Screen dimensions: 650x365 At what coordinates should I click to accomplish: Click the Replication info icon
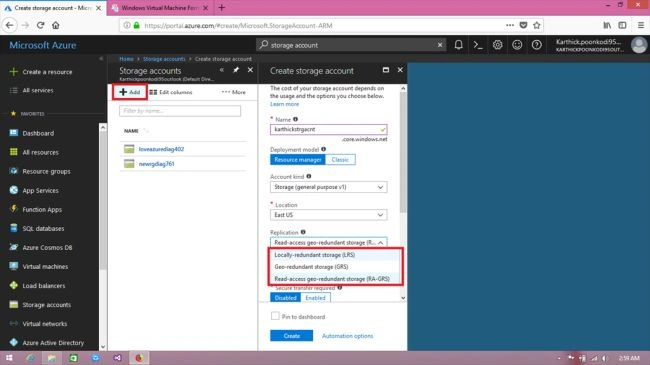tap(303, 232)
